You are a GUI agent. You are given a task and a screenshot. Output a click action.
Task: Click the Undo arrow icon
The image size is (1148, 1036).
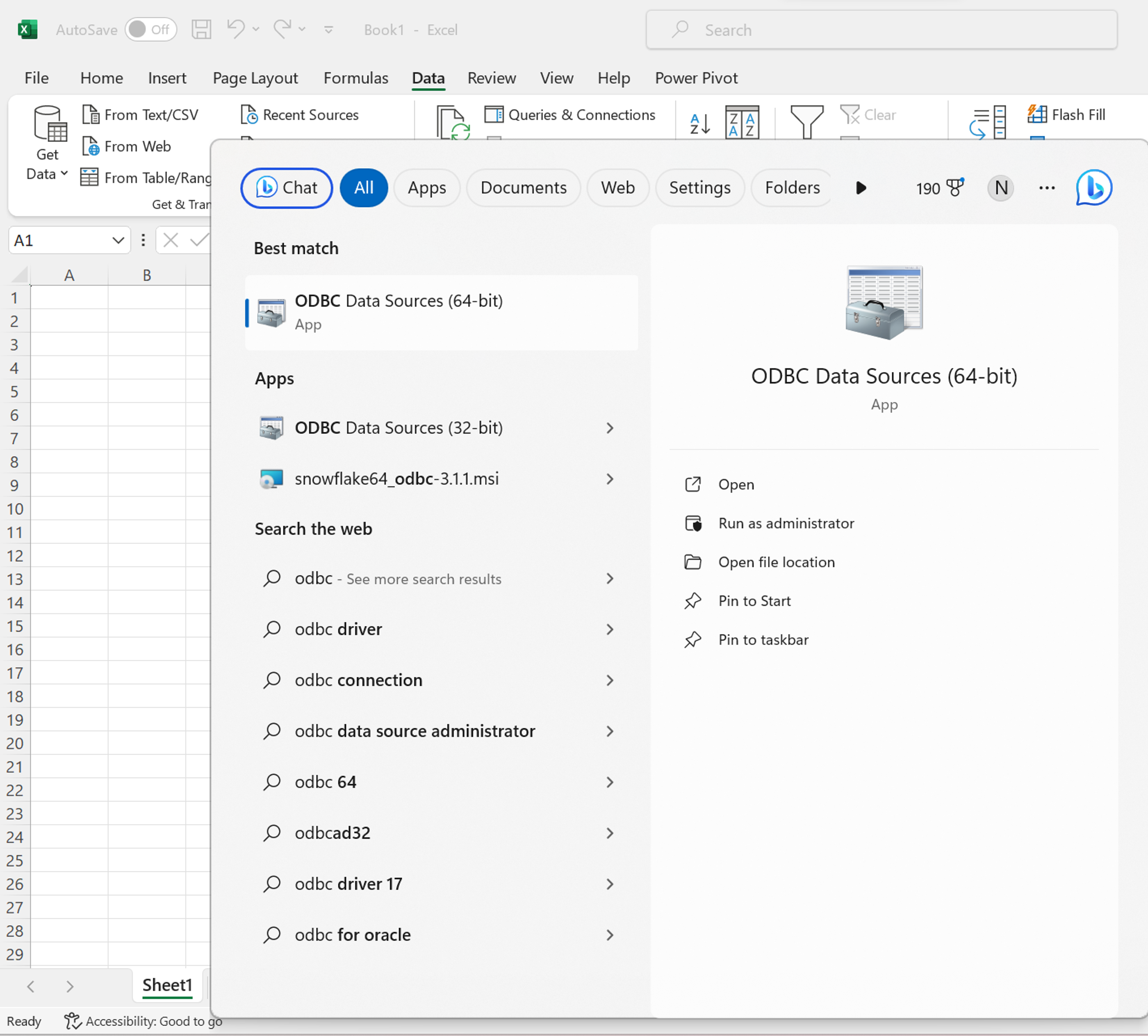tap(236, 28)
